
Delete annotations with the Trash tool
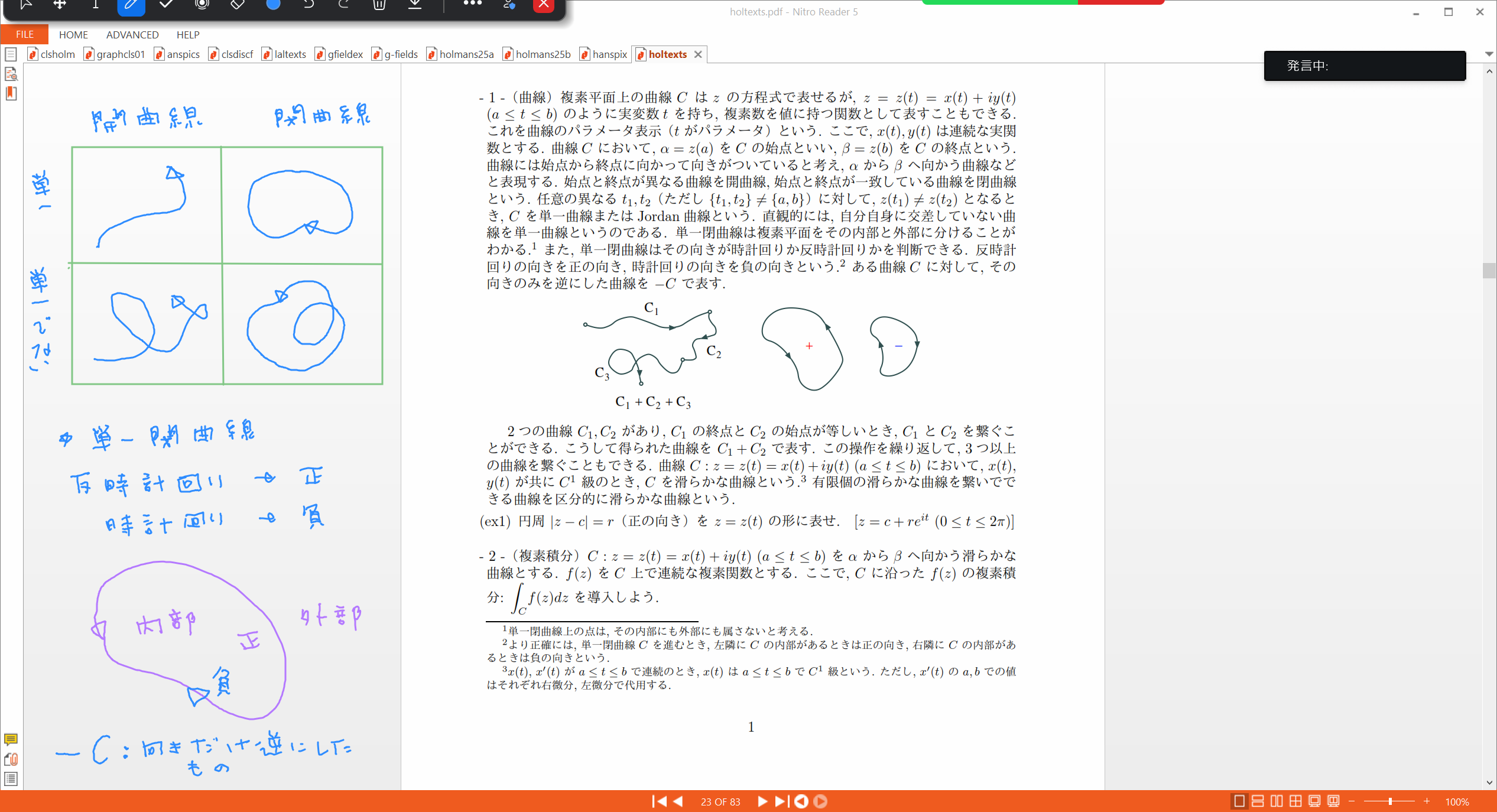pos(379,6)
